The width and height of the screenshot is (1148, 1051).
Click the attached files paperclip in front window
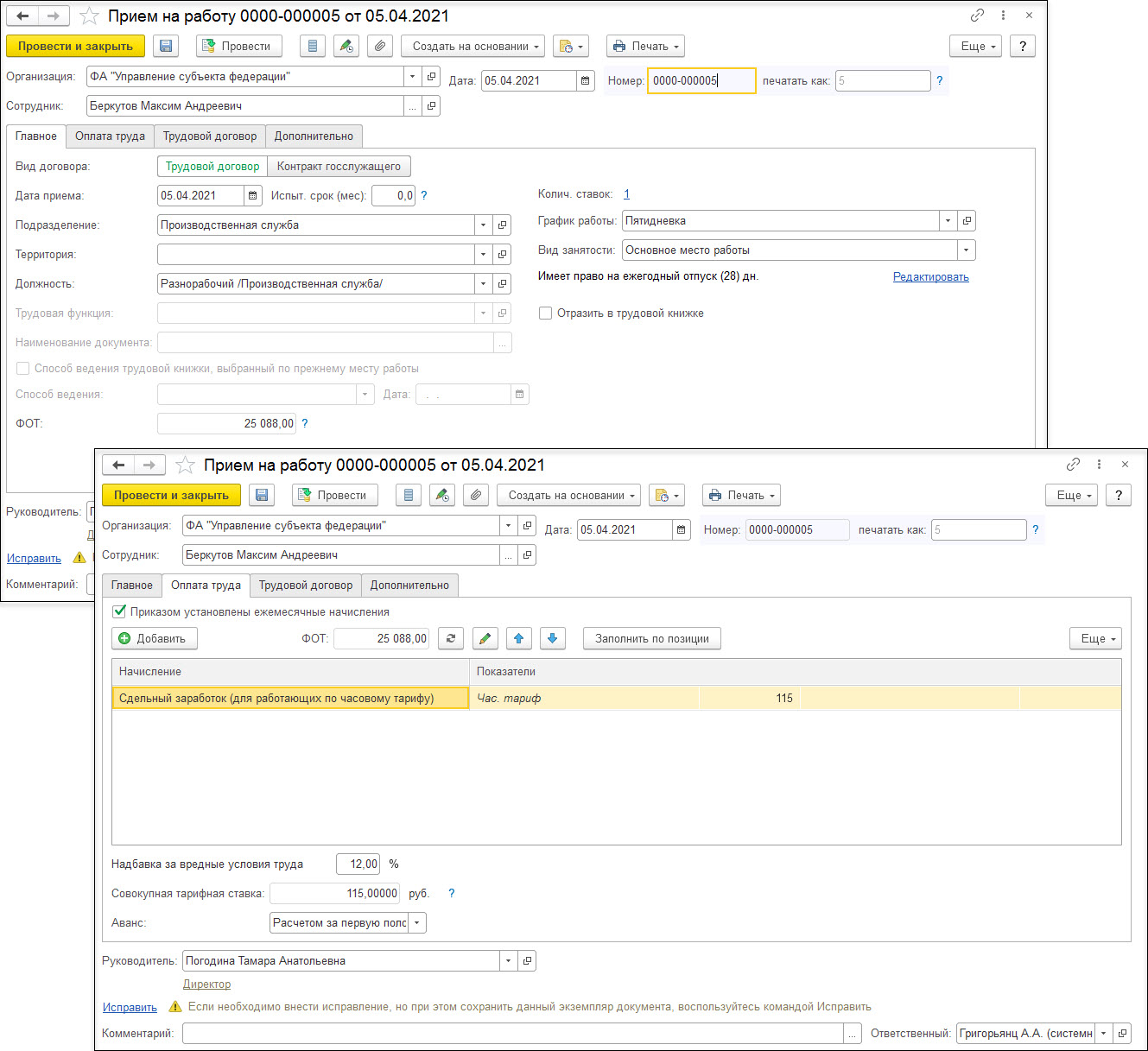475,495
